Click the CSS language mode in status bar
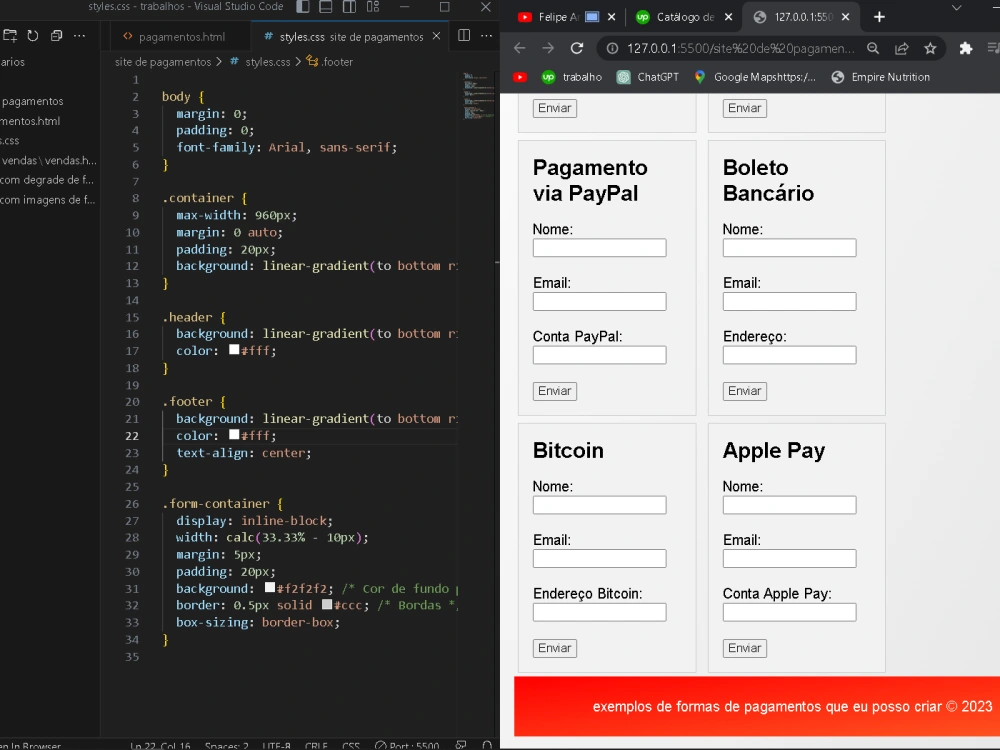This screenshot has width=1000, height=750. point(351,745)
